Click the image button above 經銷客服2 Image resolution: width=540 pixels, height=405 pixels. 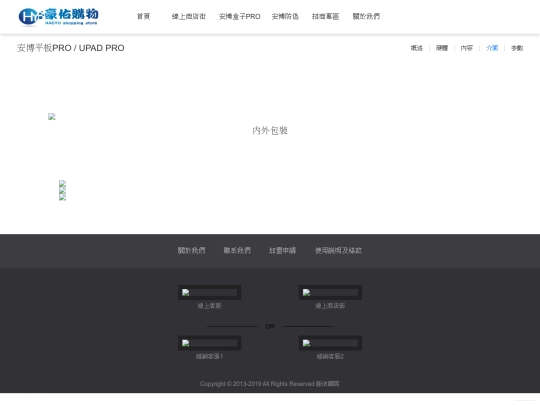[x=330, y=343]
